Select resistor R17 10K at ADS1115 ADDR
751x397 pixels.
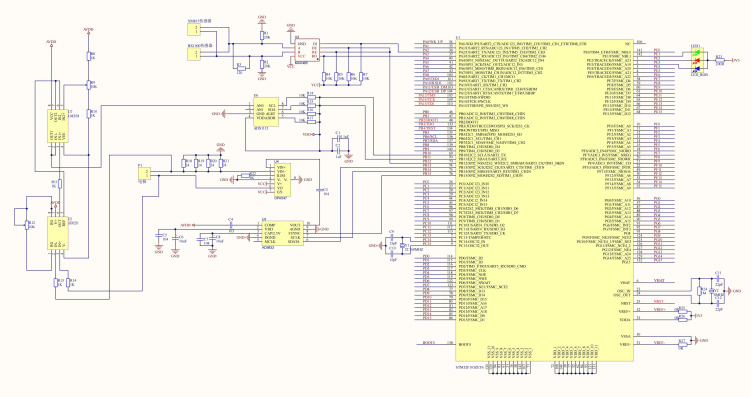pos(311,121)
